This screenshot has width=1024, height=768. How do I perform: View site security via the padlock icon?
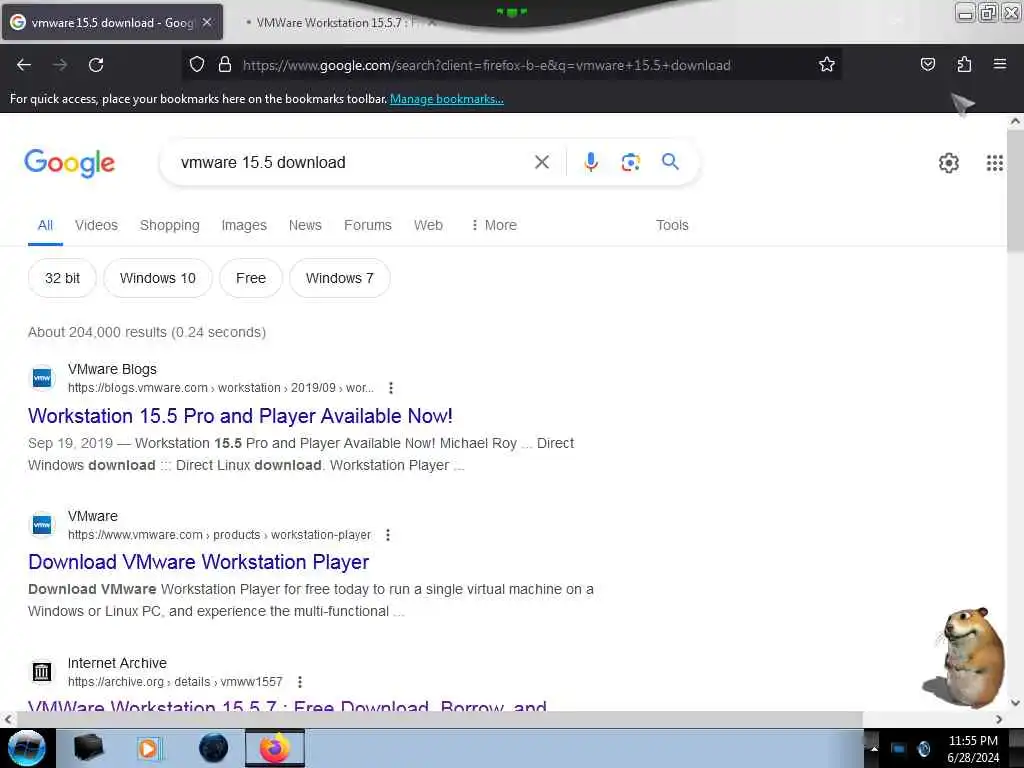pos(225,65)
